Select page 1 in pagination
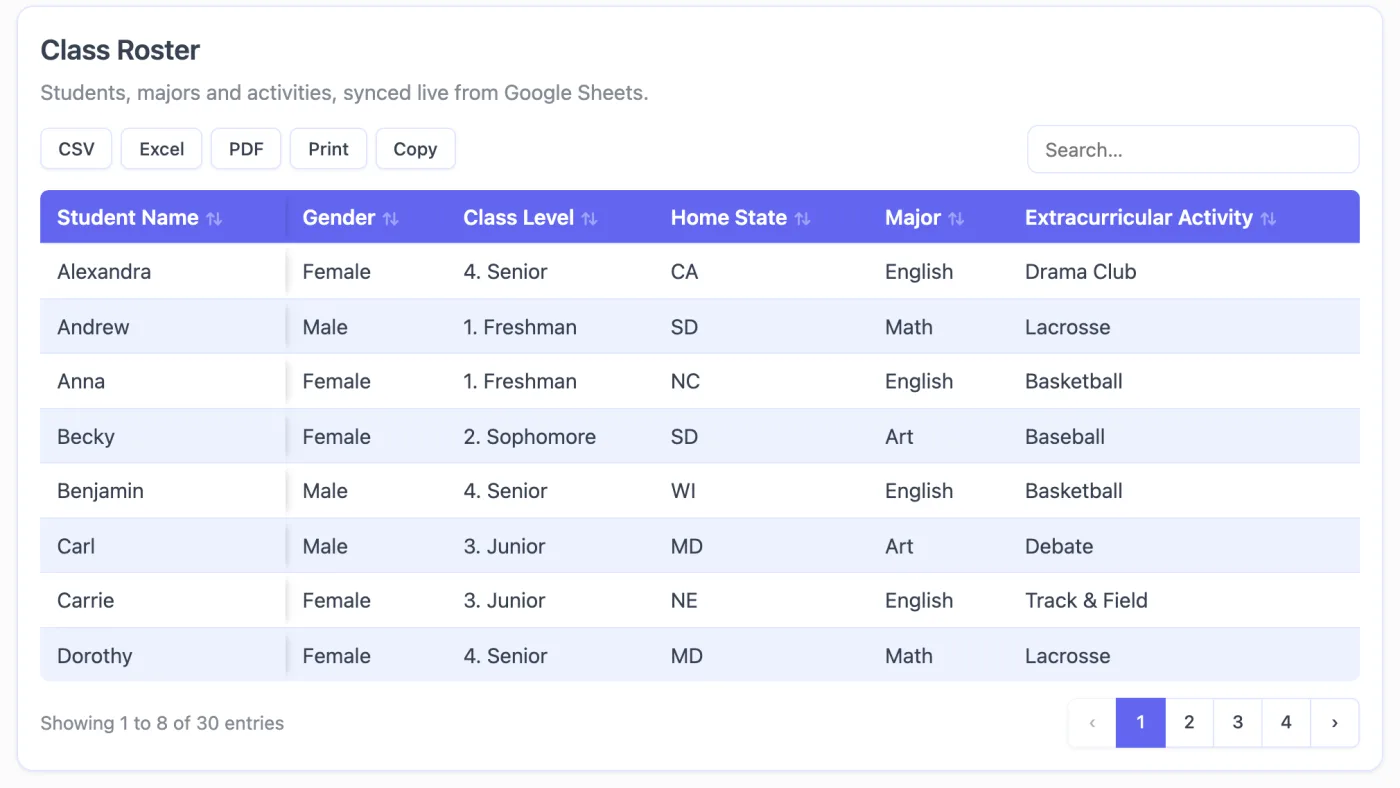This screenshot has width=1400, height=788. [1141, 723]
